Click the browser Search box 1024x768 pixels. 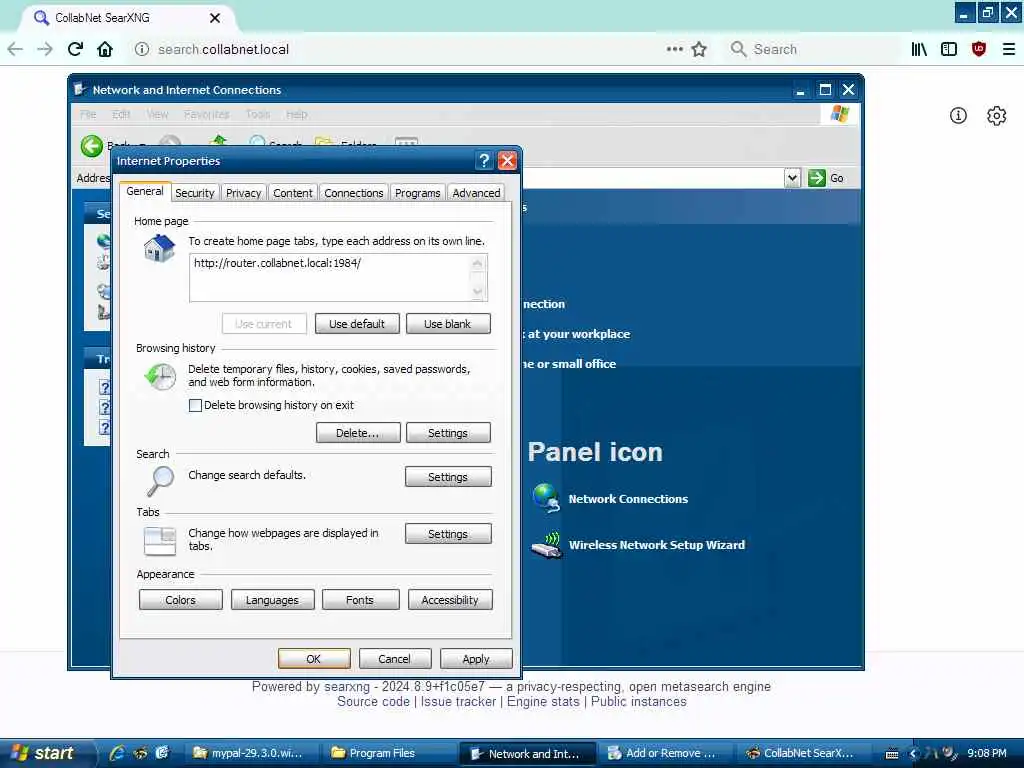(810, 49)
